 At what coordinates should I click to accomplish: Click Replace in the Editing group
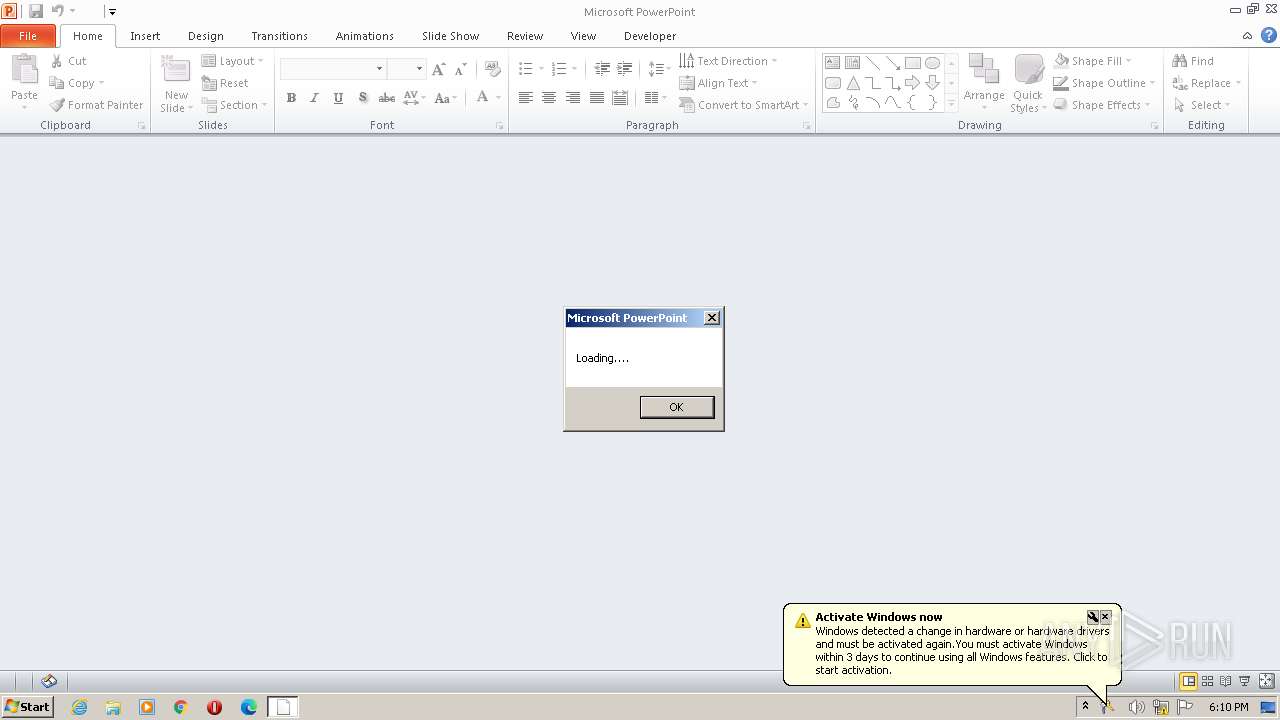click(1207, 83)
